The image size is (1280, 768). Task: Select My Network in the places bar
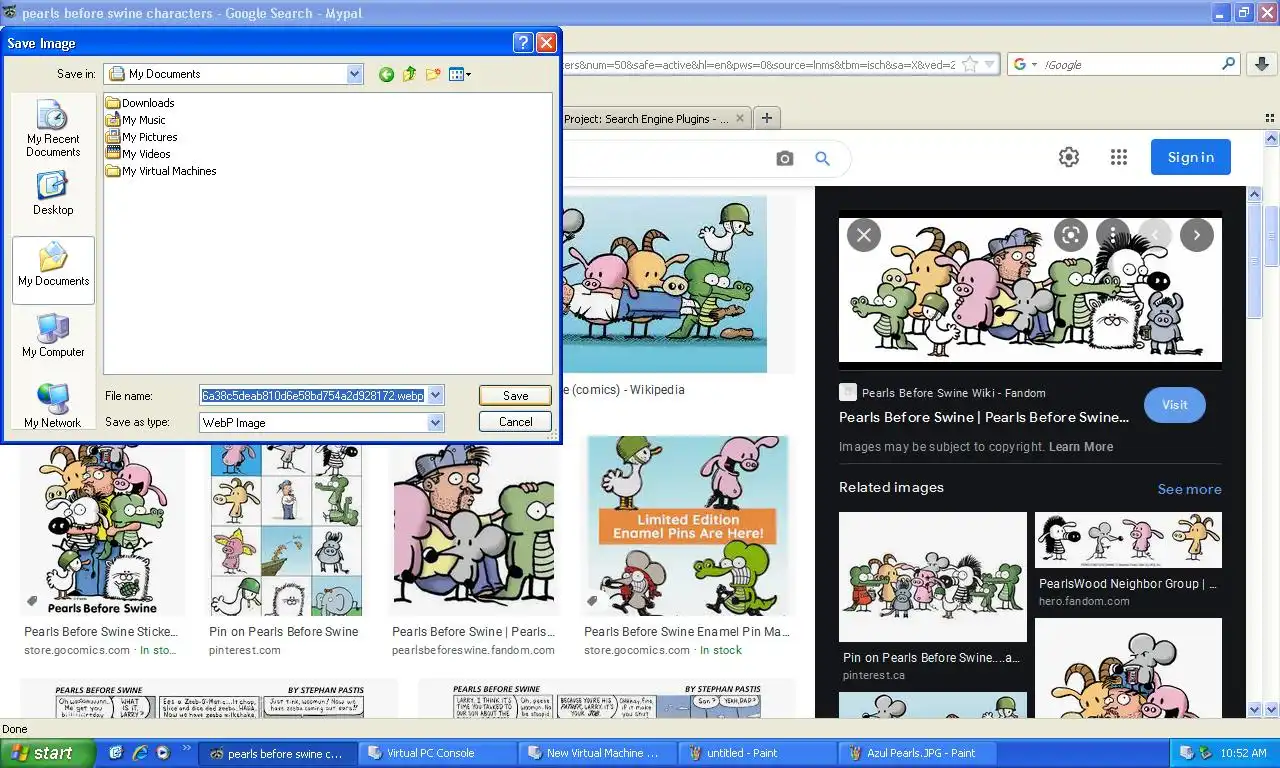pyautogui.click(x=53, y=406)
